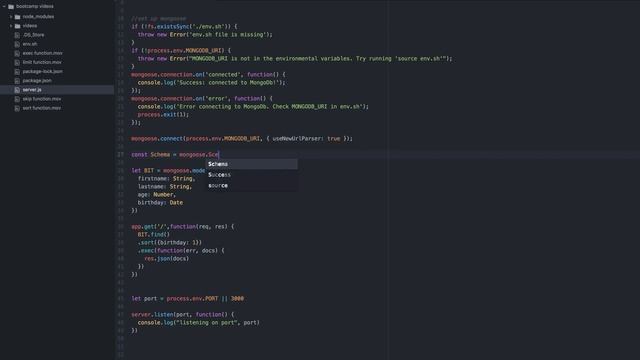Click the 'MONGODB_URI is not in the environmental variables' line

[x=295, y=59]
